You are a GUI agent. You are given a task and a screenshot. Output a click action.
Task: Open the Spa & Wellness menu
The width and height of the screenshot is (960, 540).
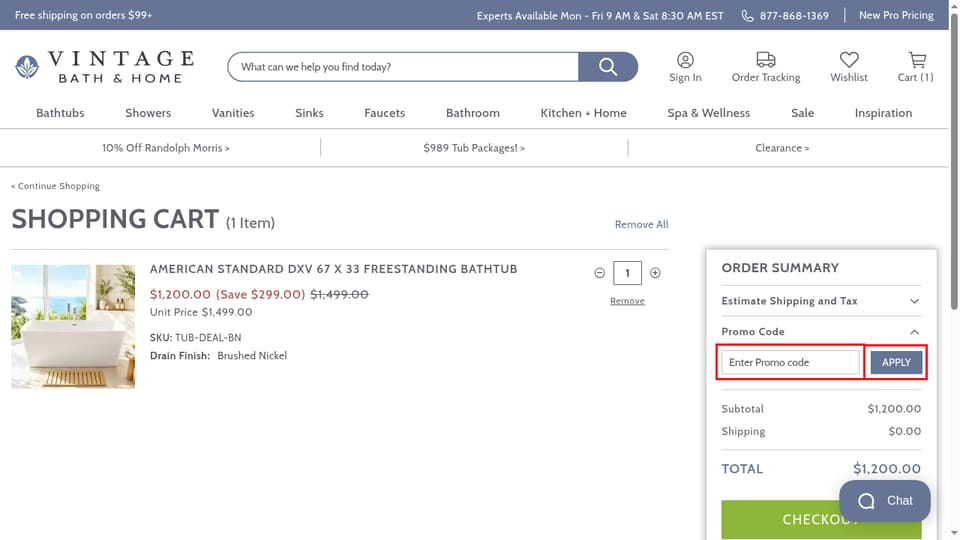(x=708, y=113)
